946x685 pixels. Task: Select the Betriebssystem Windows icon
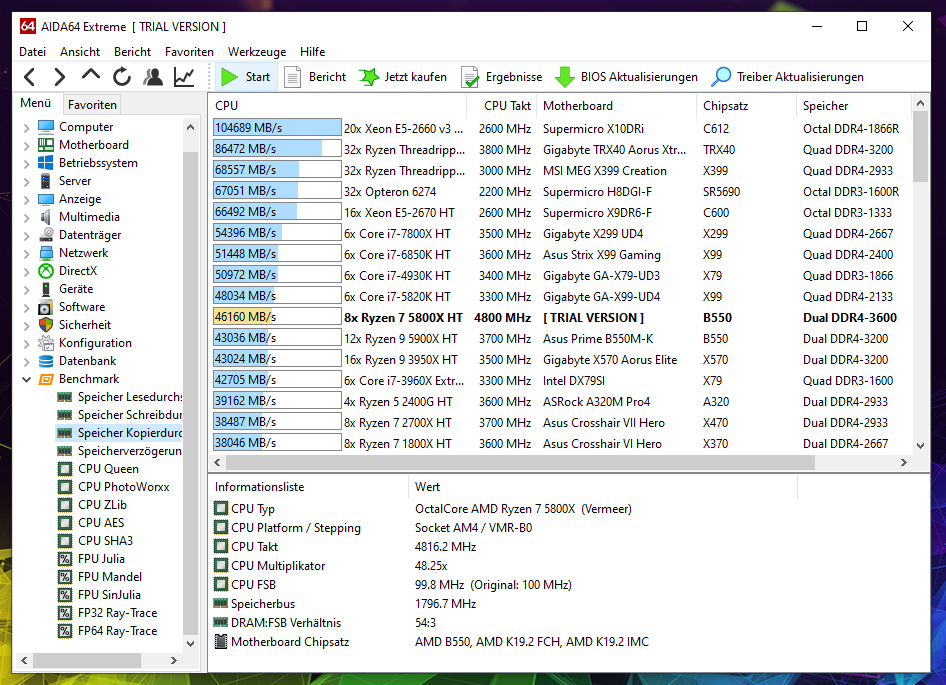(x=46, y=163)
